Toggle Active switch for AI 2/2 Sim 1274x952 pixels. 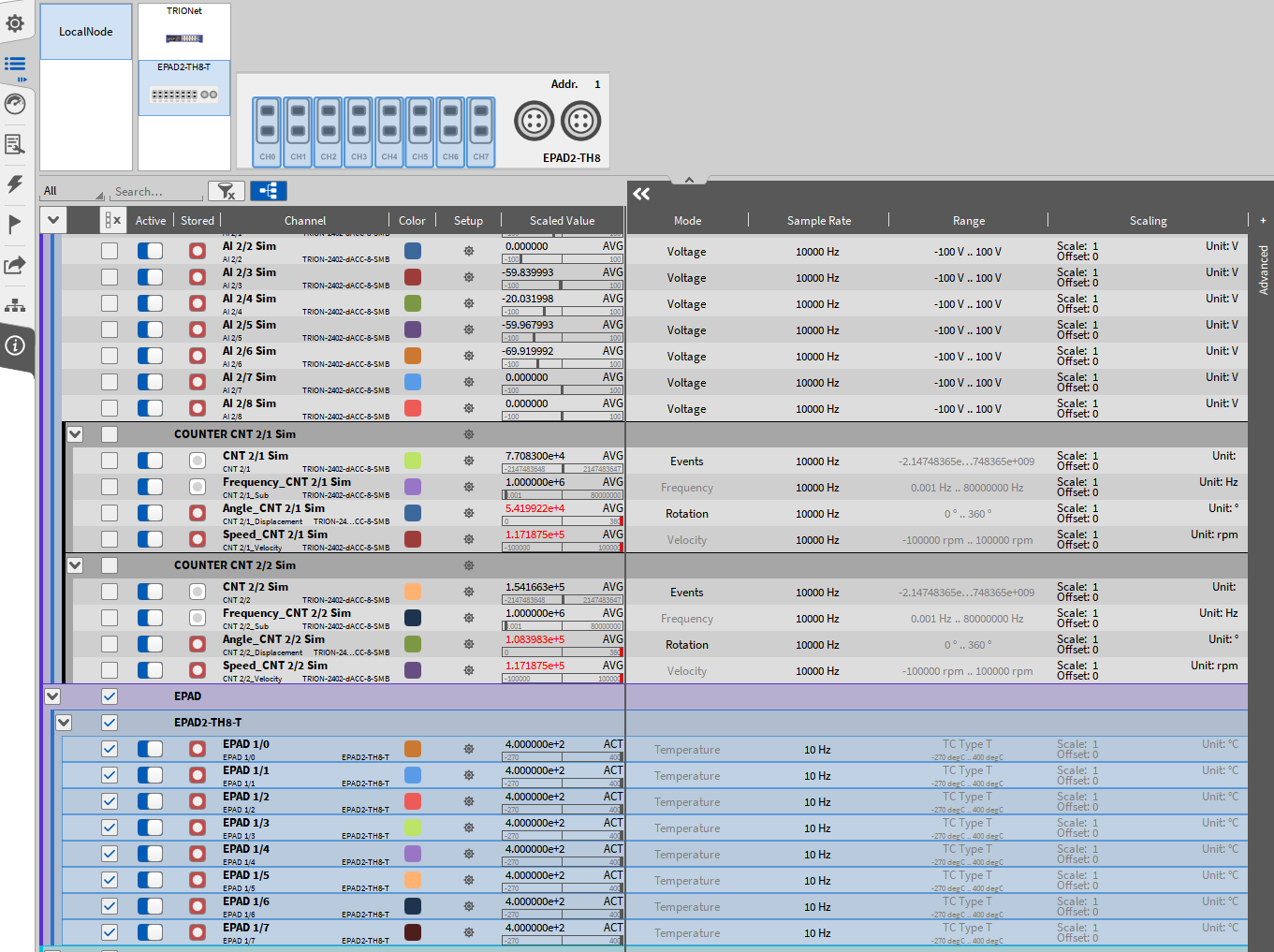tap(150, 251)
